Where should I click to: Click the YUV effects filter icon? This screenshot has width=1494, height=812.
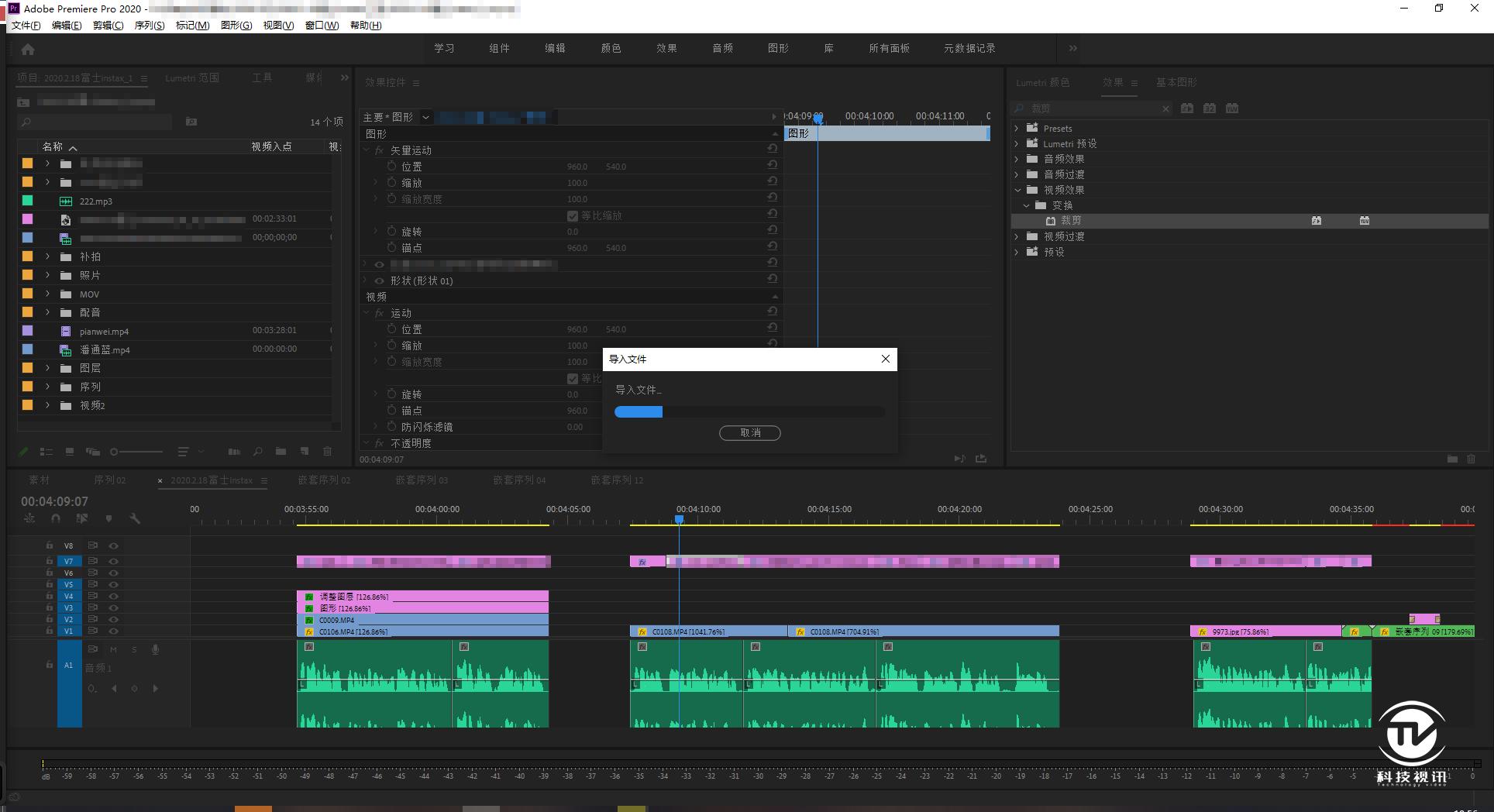click(x=1232, y=108)
